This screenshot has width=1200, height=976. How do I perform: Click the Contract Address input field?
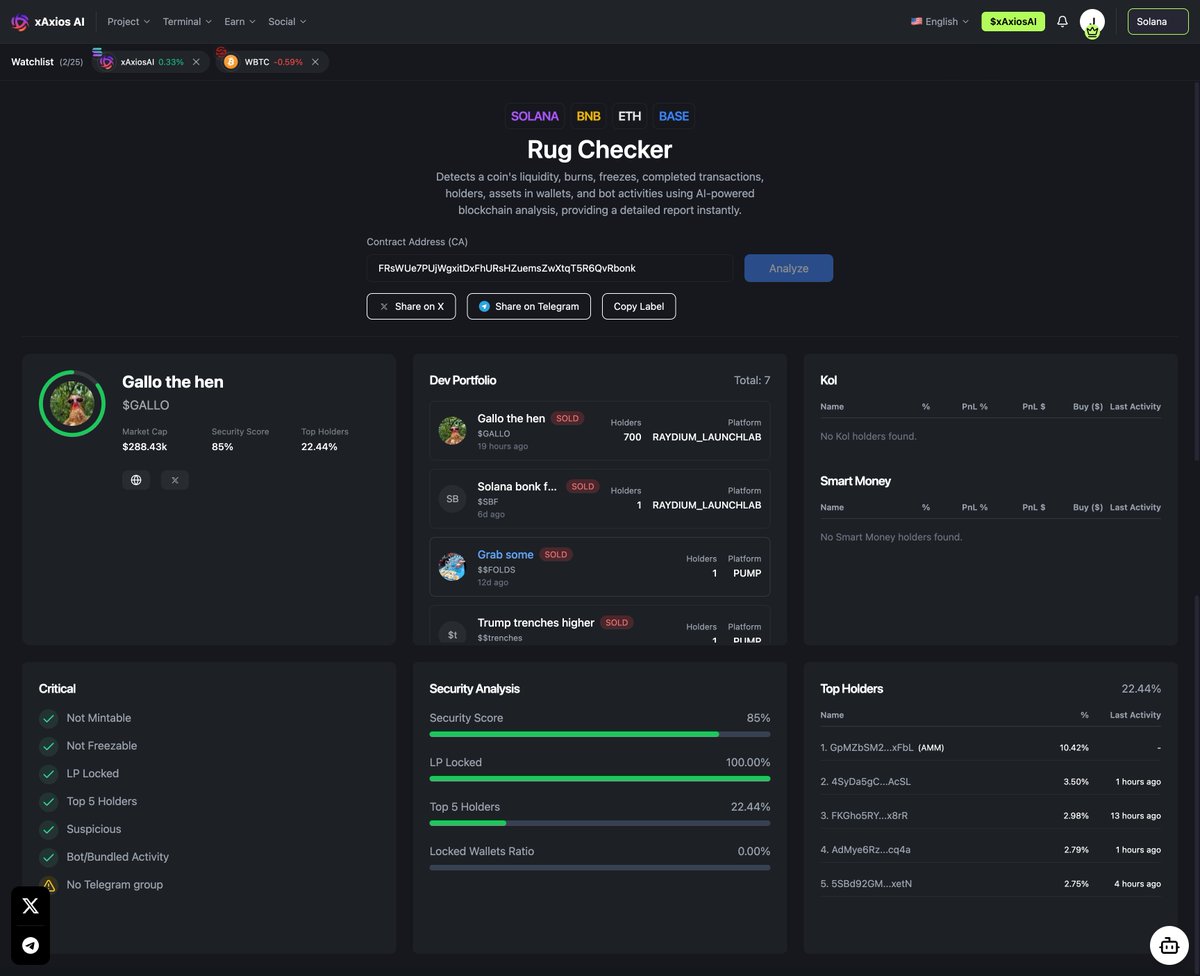click(550, 268)
